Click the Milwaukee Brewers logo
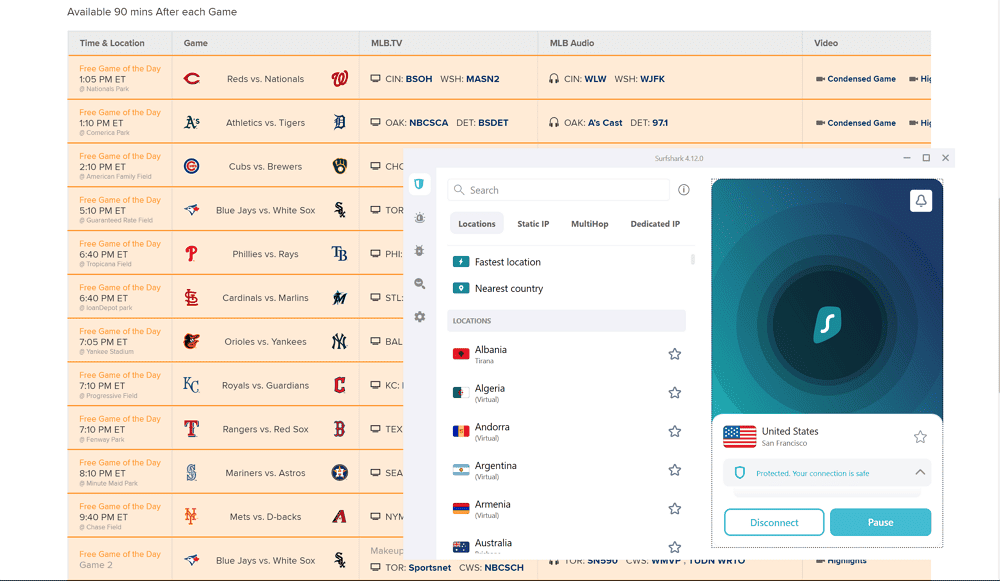1000x581 pixels. point(339,166)
